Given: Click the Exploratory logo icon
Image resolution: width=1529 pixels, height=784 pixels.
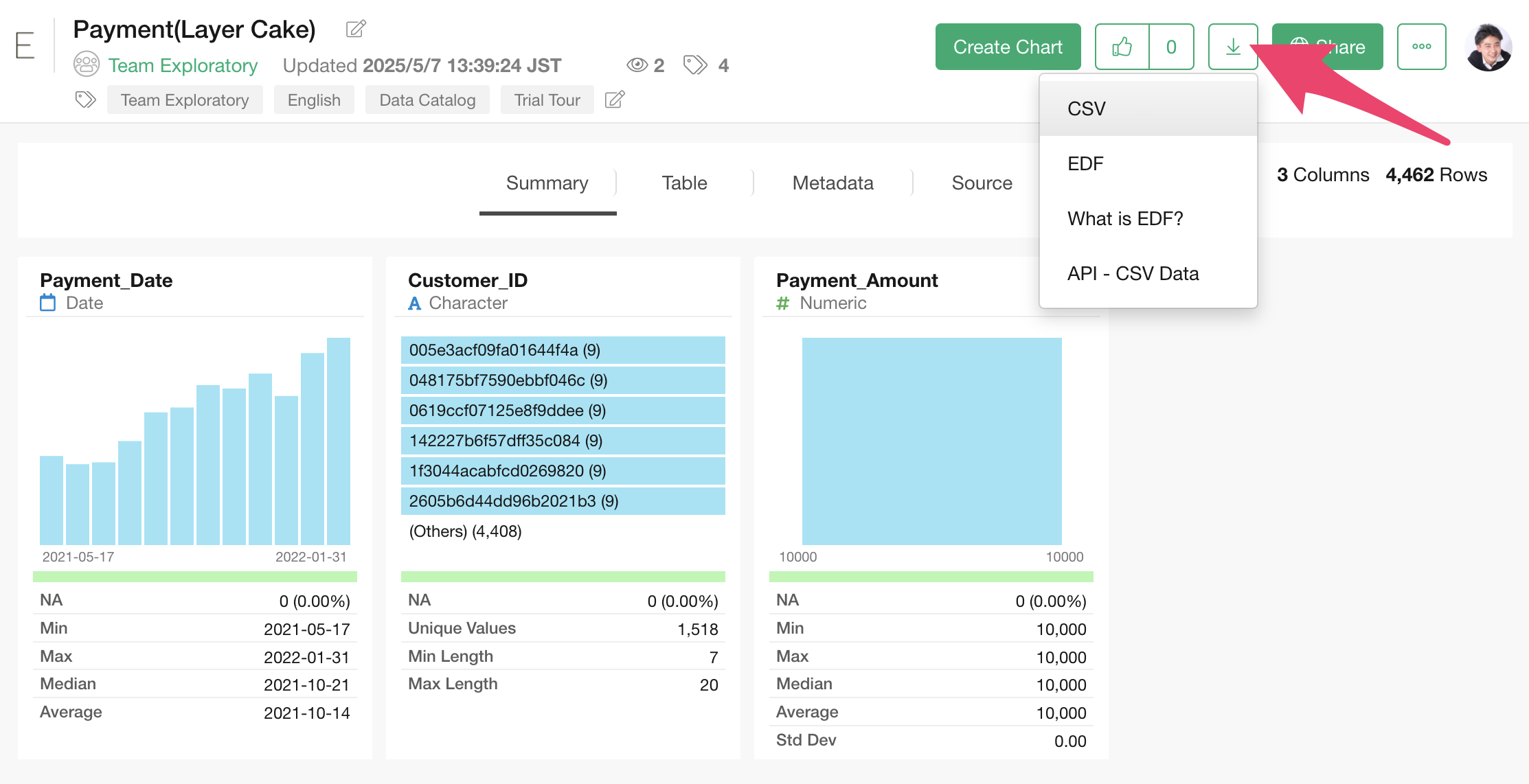Looking at the screenshot, I should [25, 46].
